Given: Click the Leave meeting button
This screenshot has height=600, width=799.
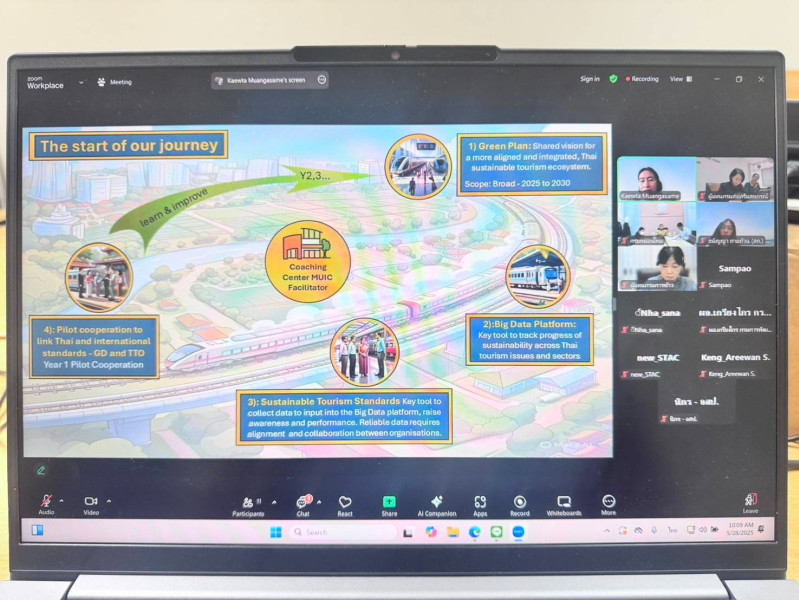Looking at the screenshot, I should pyautogui.click(x=750, y=502).
